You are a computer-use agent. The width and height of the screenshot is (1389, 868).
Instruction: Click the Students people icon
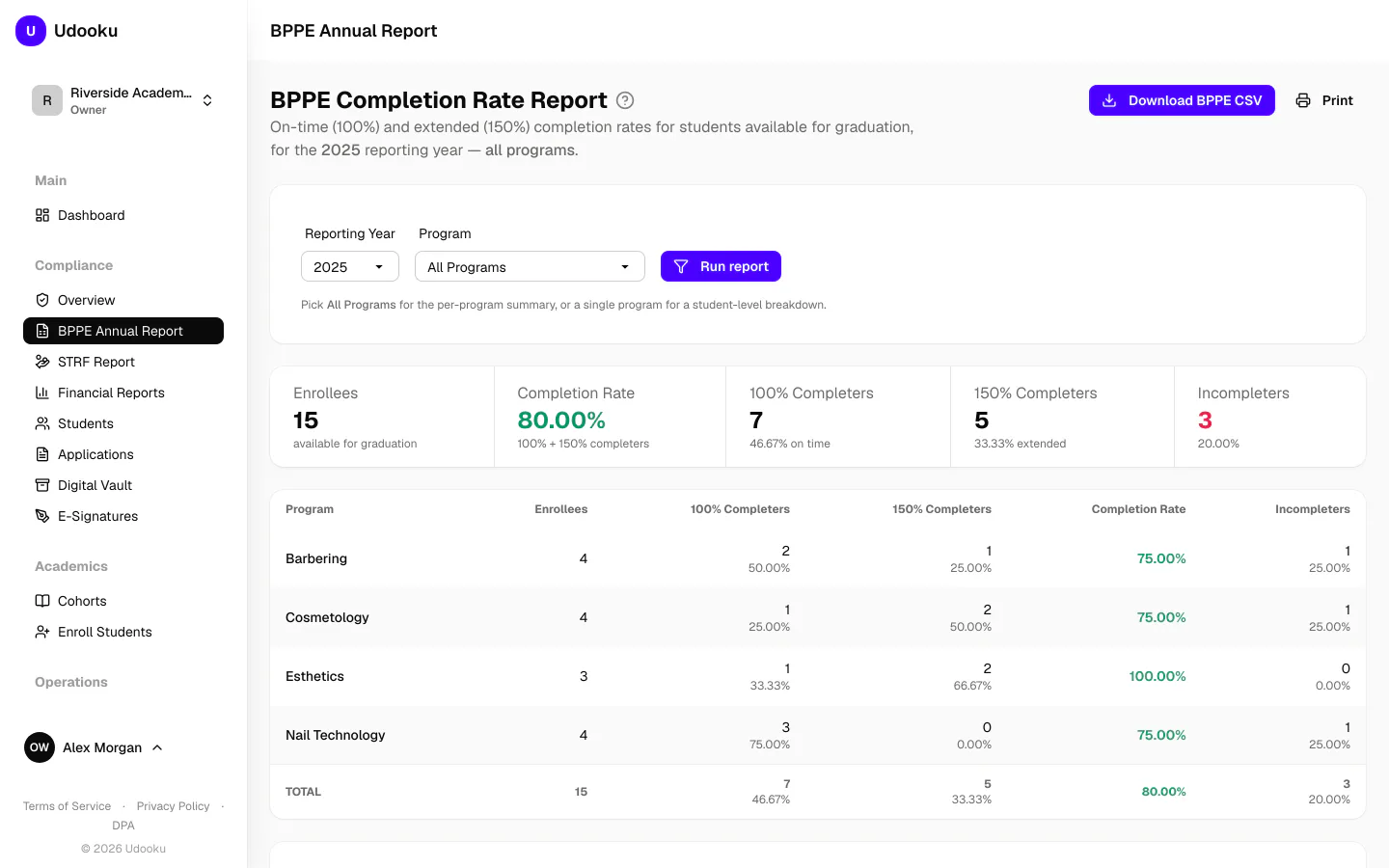pyautogui.click(x=42, y=423)
